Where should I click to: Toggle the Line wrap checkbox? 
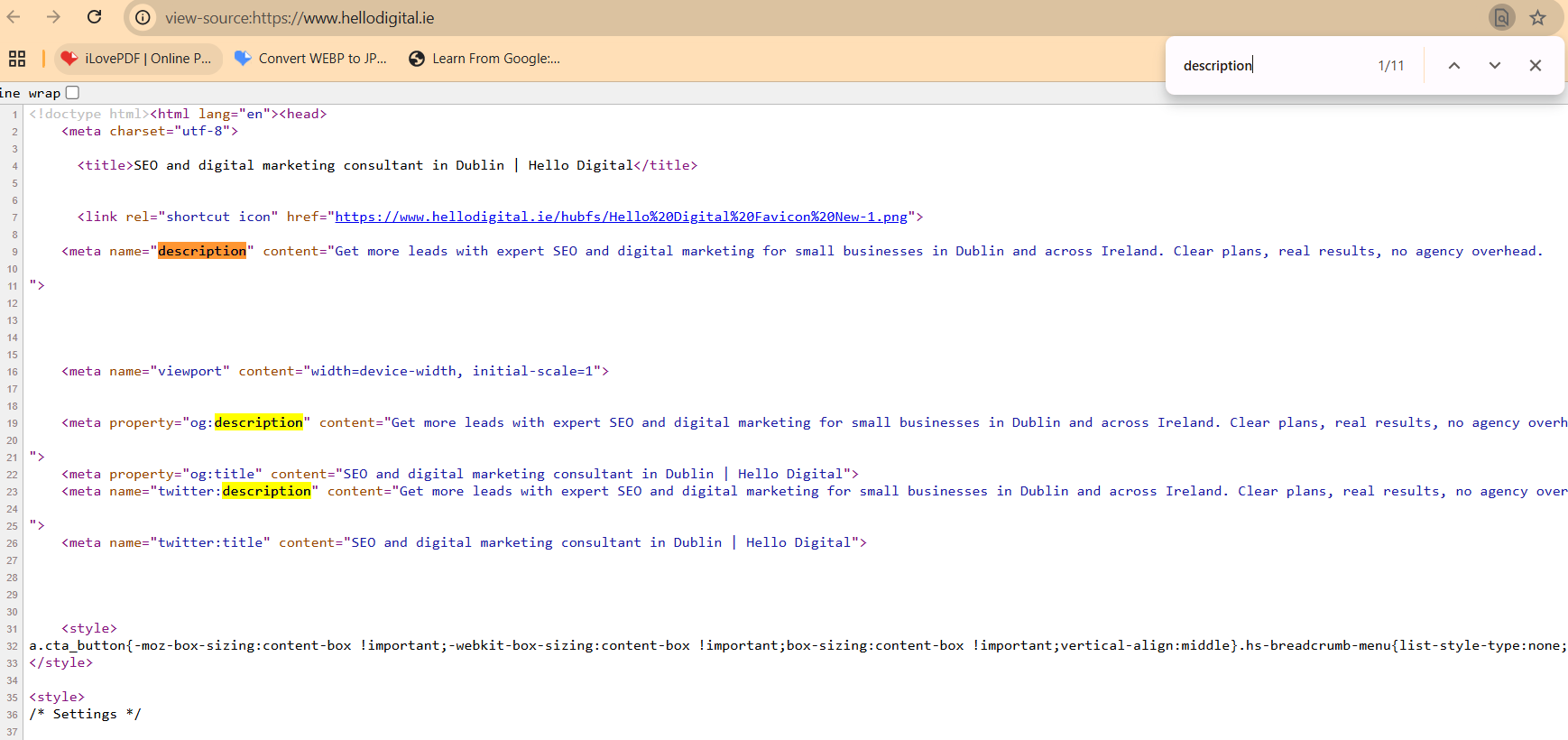(x=73, y=92)
